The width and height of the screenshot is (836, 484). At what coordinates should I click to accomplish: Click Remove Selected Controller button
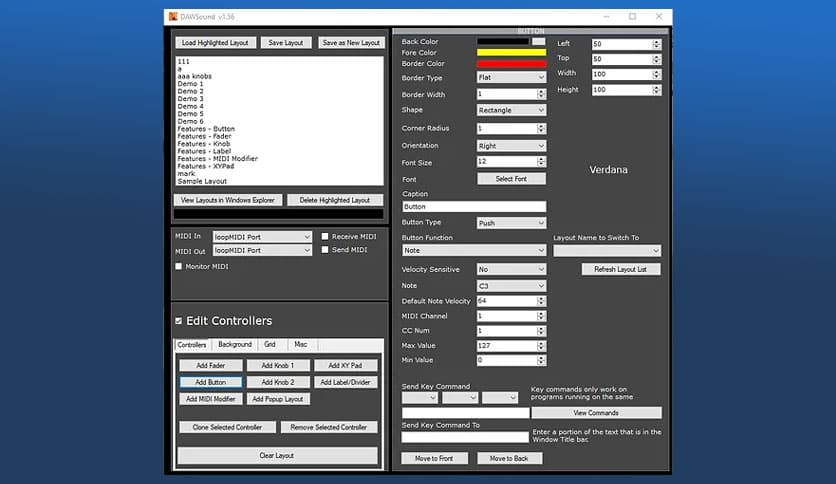[x=329, y=427]
